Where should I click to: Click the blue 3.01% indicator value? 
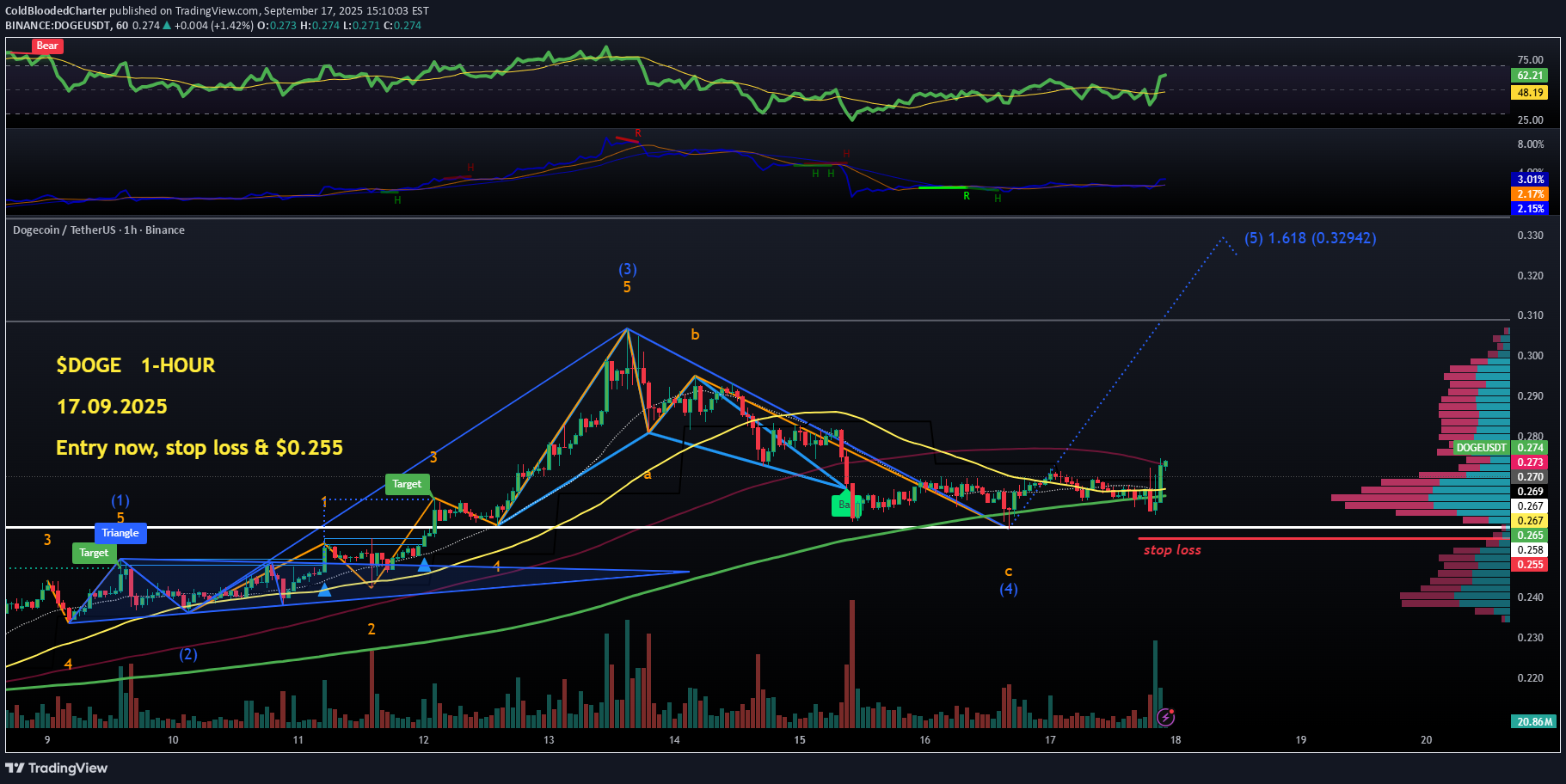pos(1530,180)
